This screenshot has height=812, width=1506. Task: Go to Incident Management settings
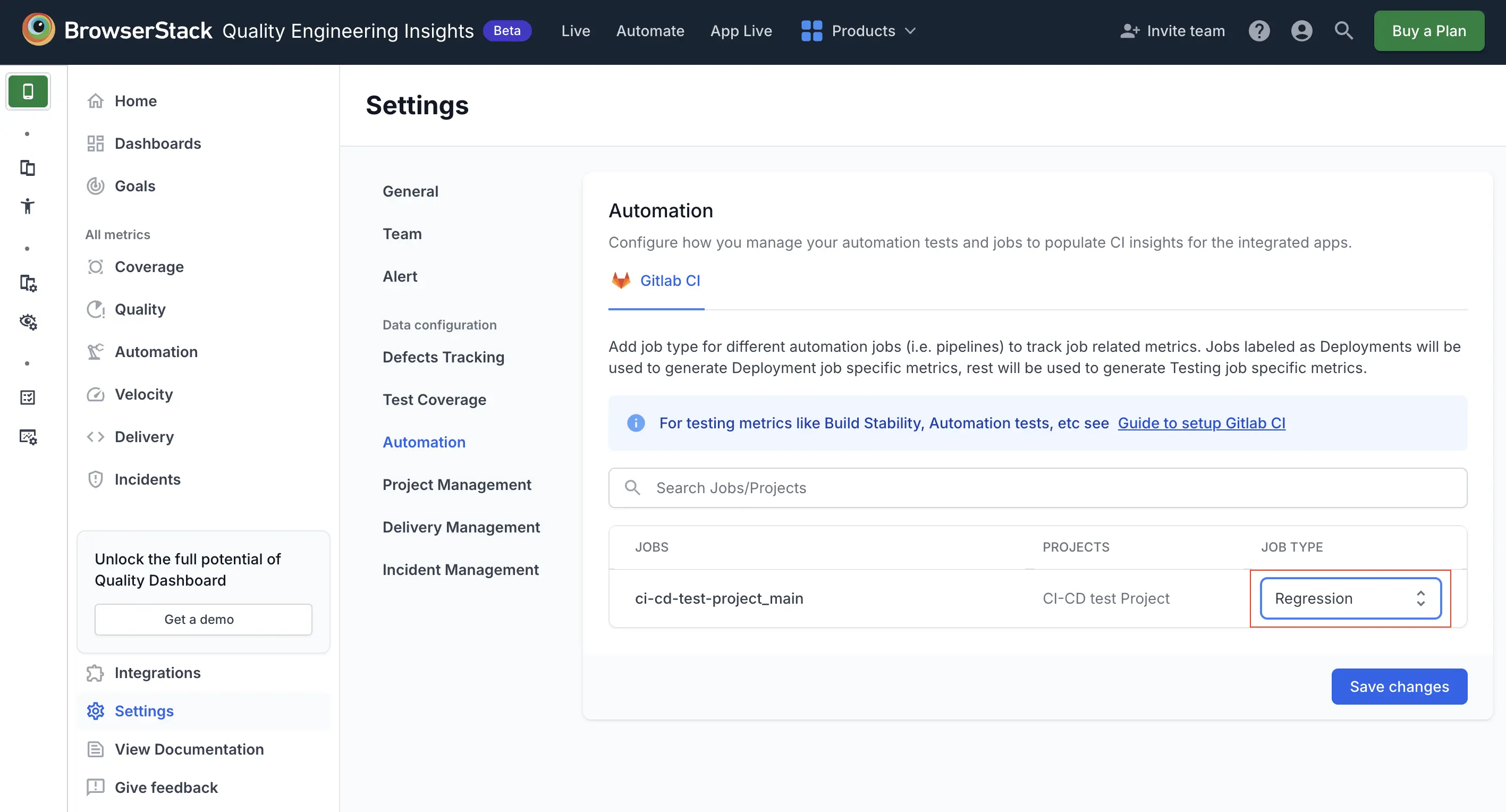click(x=461, y=570)
